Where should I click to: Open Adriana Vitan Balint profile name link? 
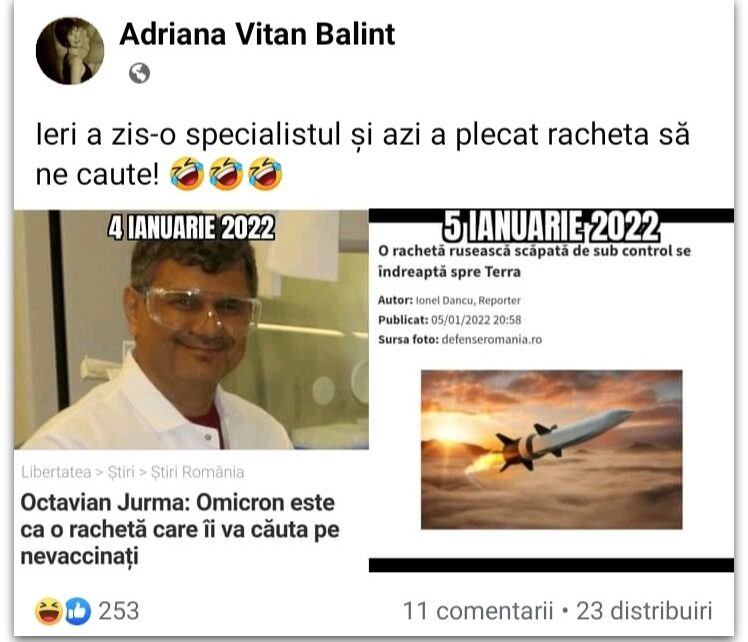tap(257, 34)
